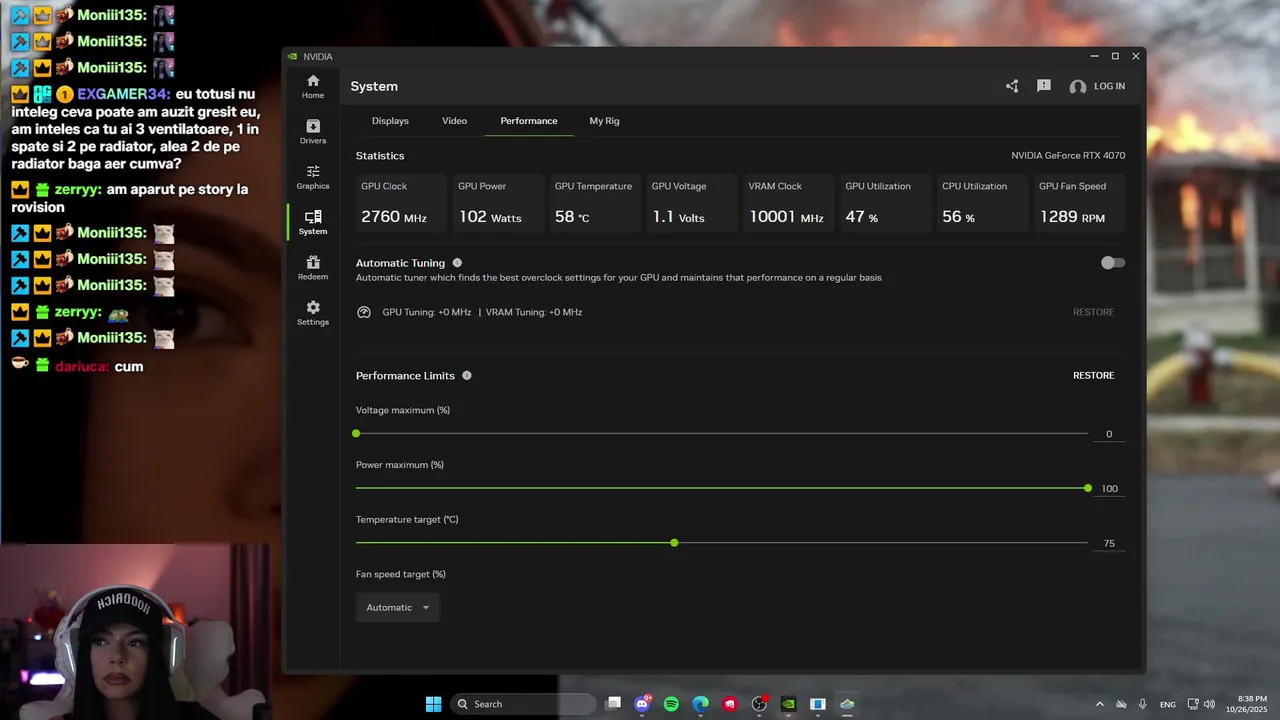Show info tooltip for Performance Limits
1280x720 pixels.
point(467,376)
